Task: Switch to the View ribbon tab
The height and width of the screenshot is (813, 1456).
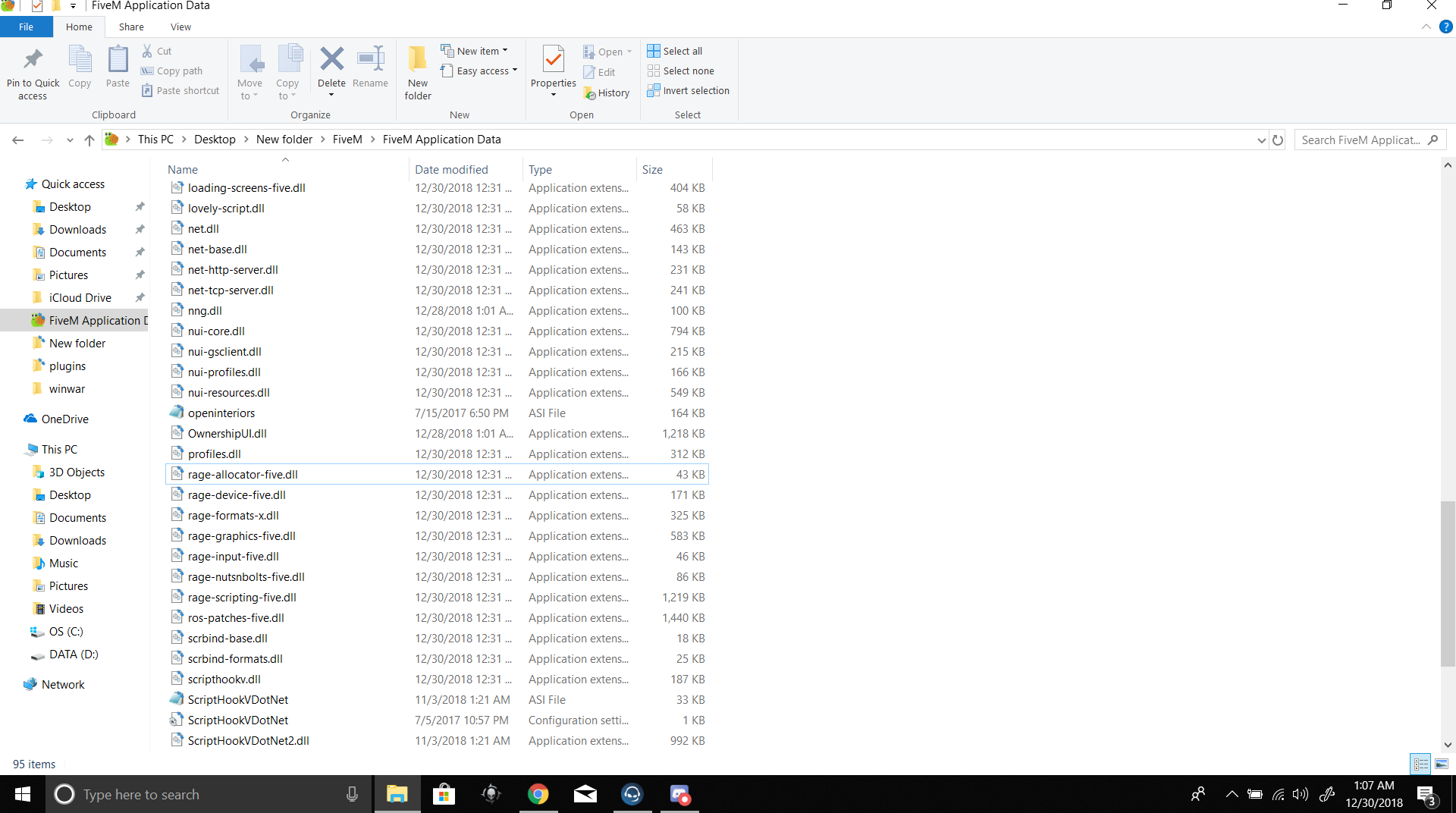Action: point(180,27)
